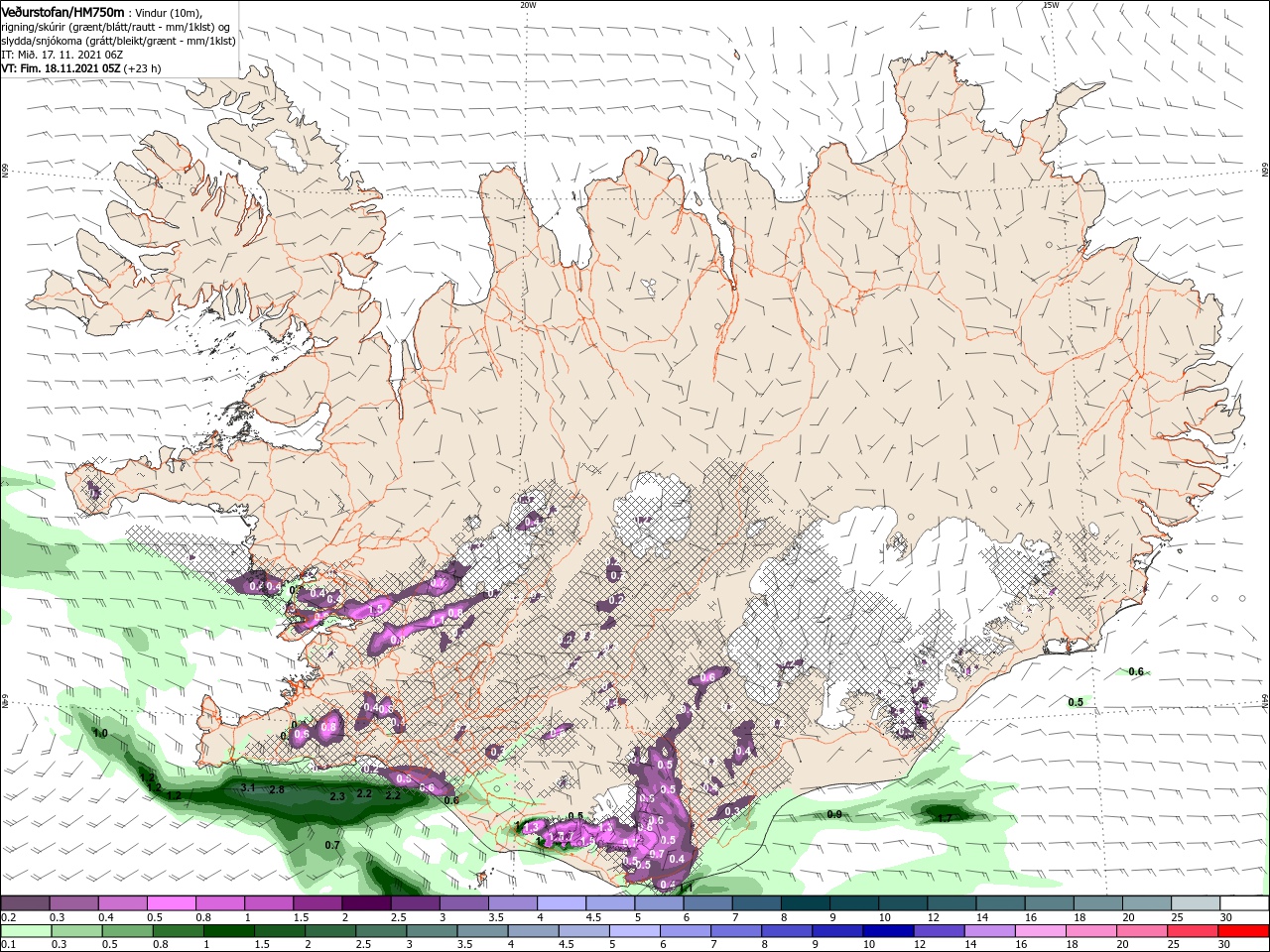Click the 2.8 rainfall value on the map

pyautogui.click(x=277, y=790)
